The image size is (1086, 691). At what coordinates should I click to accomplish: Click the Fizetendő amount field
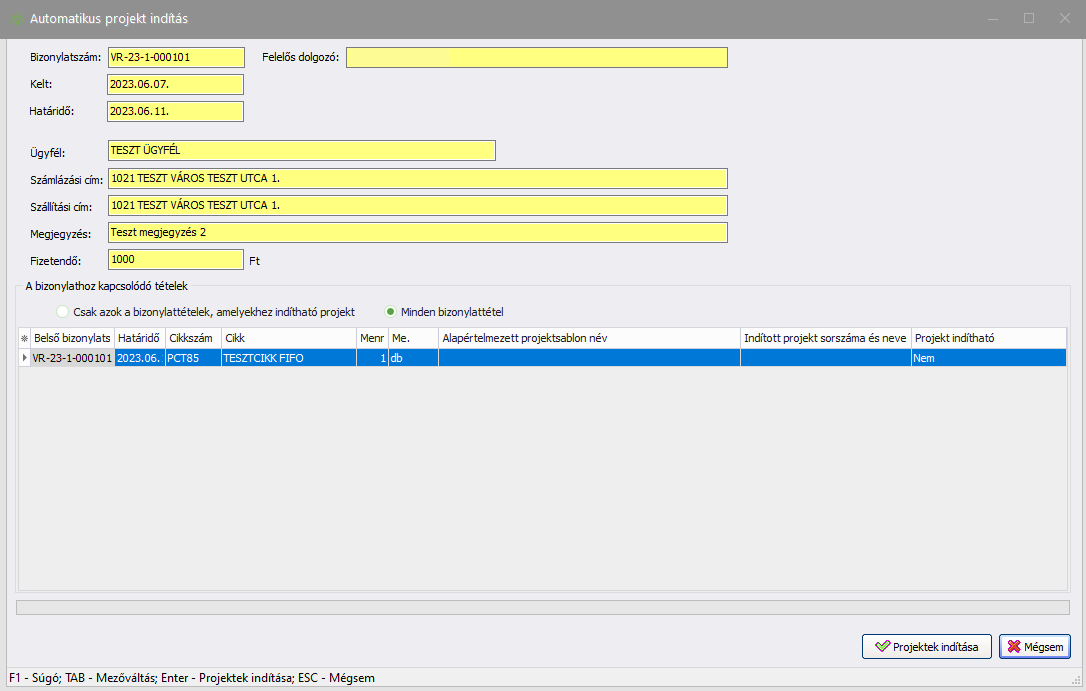click(x=175, y=259)
